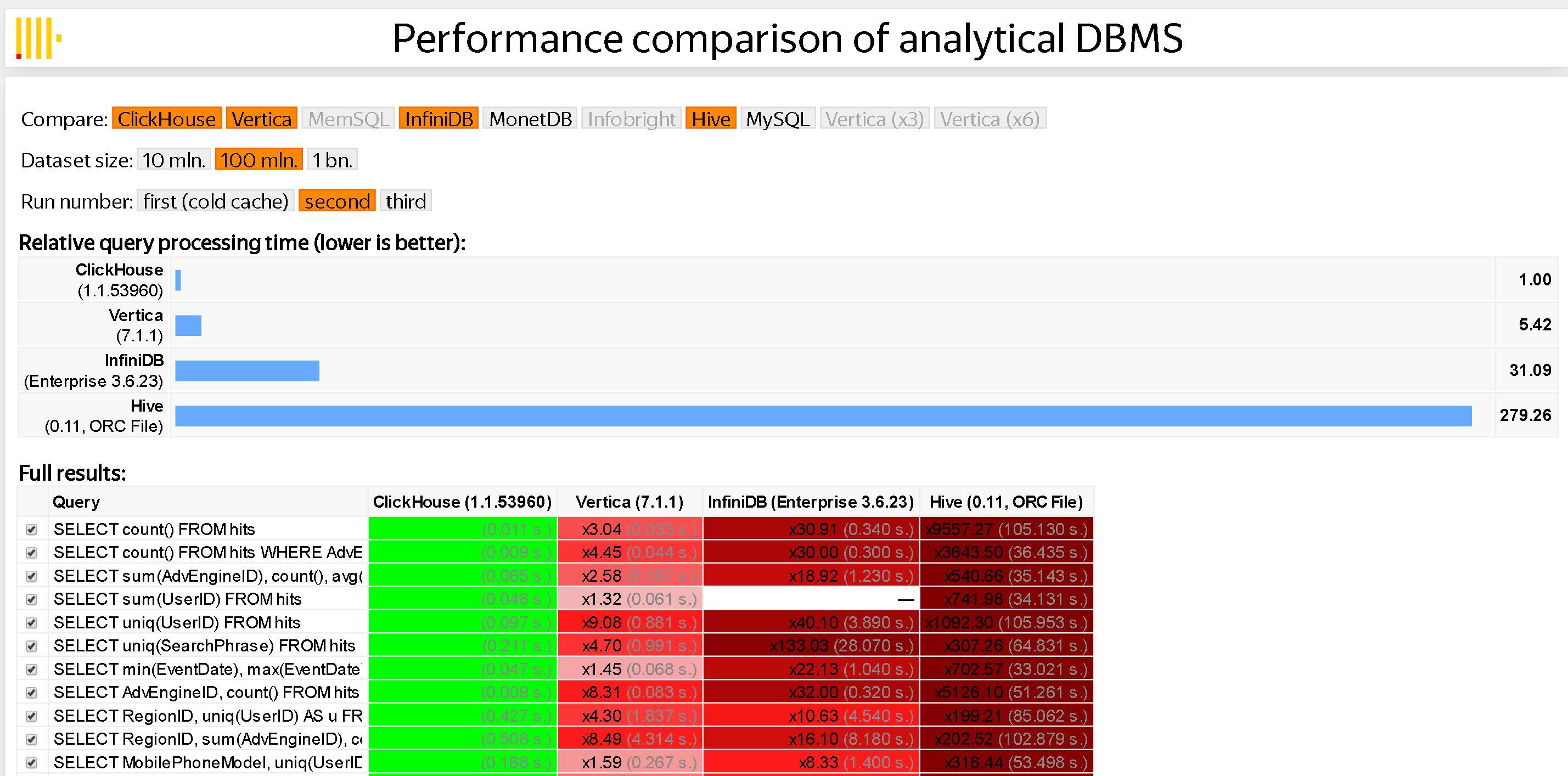The height and width of the screenshot is (776, 1568).
Task: Click the InfiniDB blue relative time bar
Action: (x=247, y=370)
